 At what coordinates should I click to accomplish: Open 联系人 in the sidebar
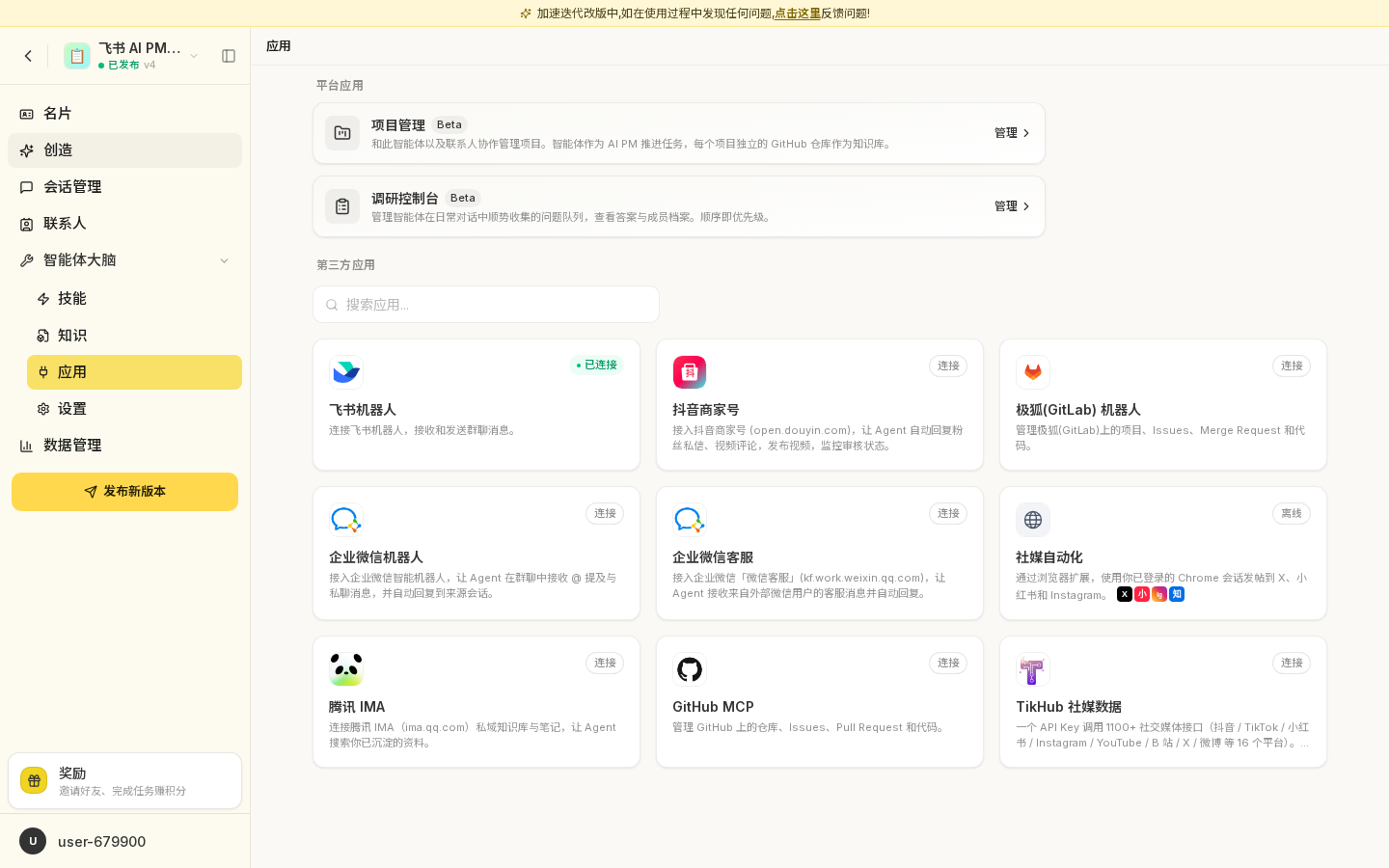pos(124,224)
